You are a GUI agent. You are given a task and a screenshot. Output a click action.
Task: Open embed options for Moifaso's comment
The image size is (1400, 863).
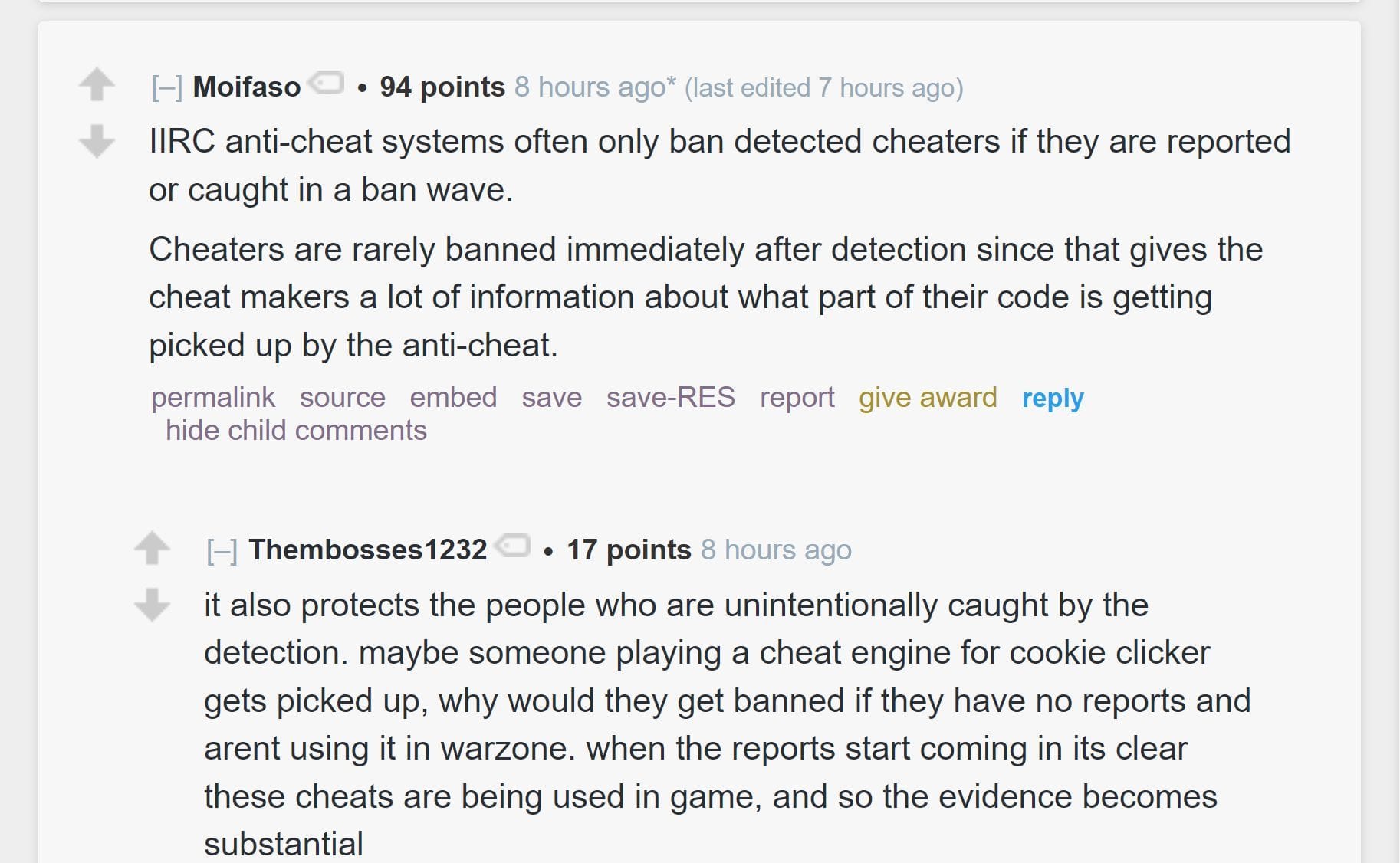coord(453,397)
